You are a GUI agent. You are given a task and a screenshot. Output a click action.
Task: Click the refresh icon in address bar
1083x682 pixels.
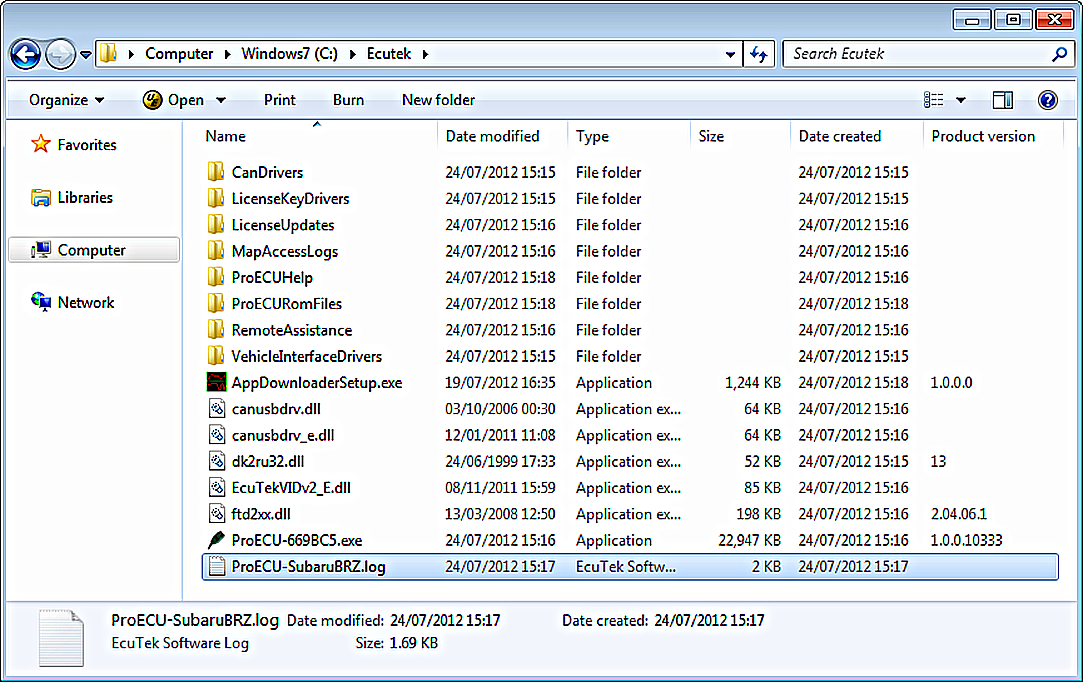(759, 54)
